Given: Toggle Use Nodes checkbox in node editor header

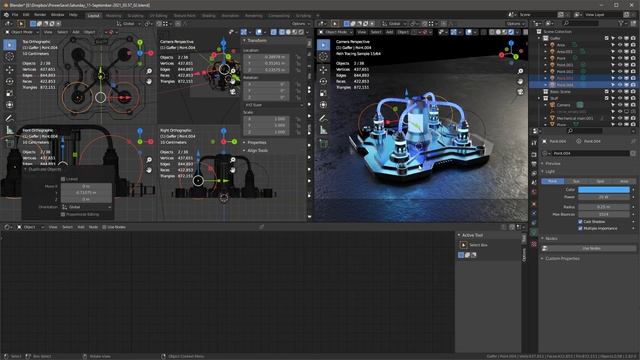Looking at the screenshot, I should 104,227.
